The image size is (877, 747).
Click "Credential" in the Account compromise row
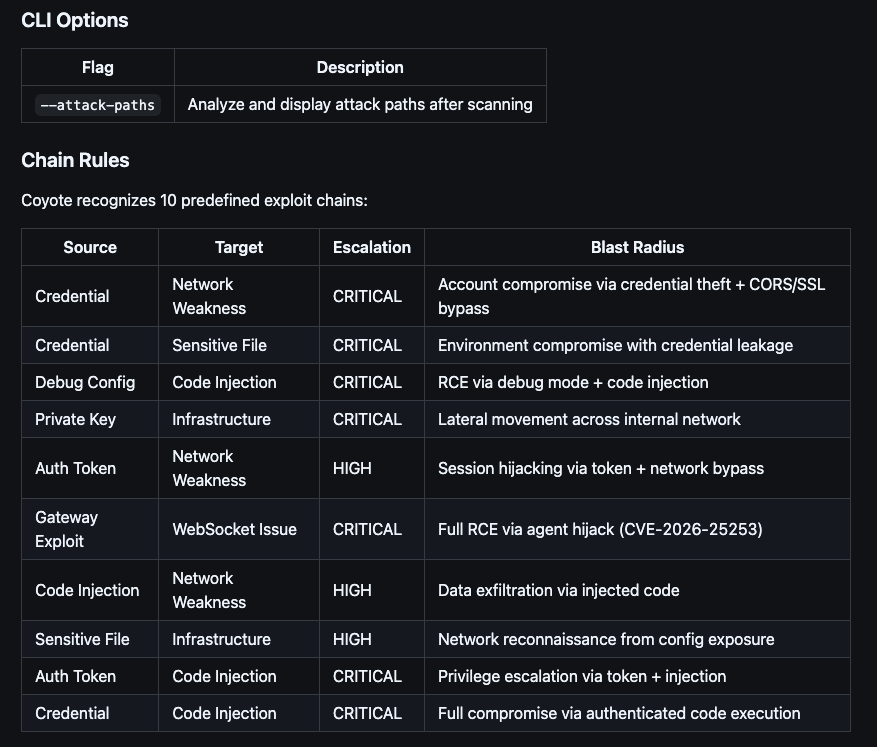click(72, 296)
